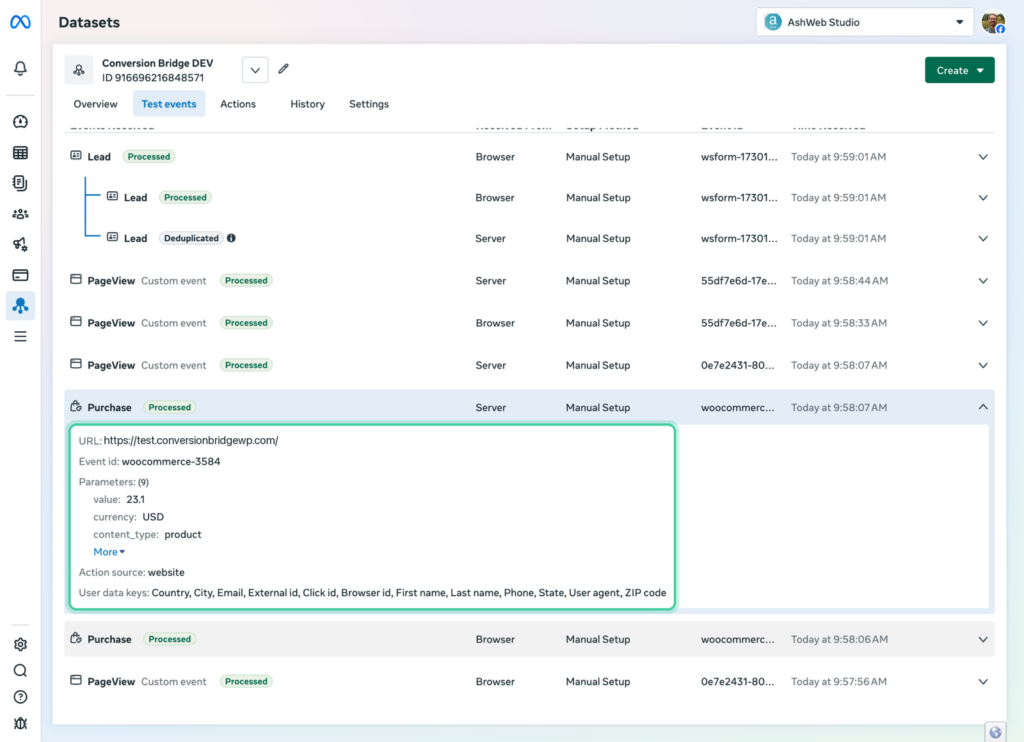Click the Lead icon in top Lead row

tap(76, 155)
